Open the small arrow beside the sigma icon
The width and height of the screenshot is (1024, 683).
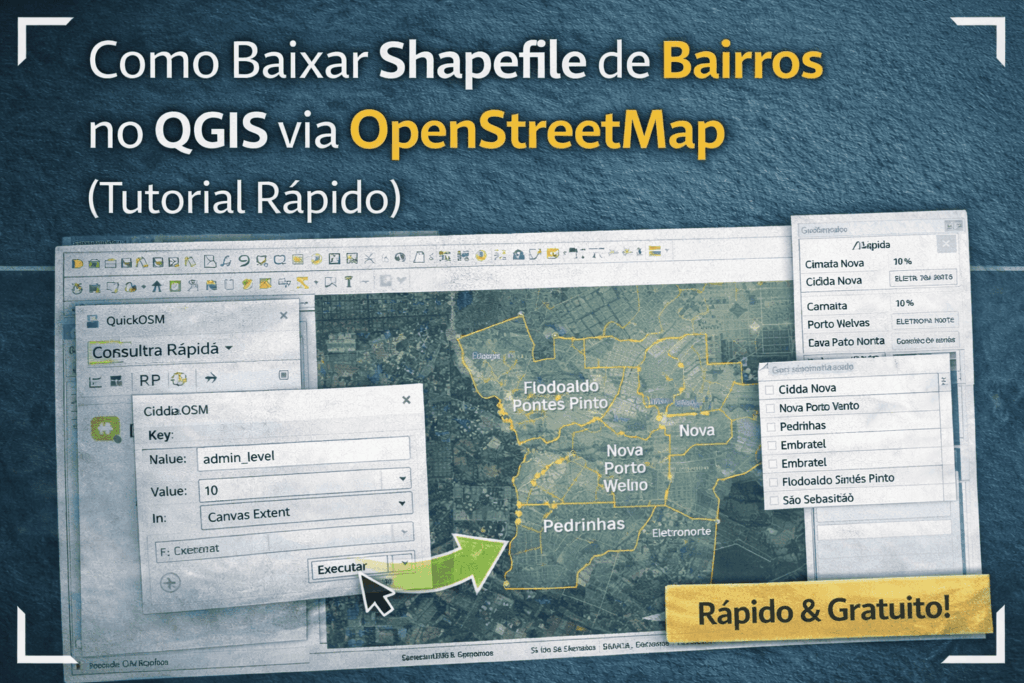click(x=316, y=282)
